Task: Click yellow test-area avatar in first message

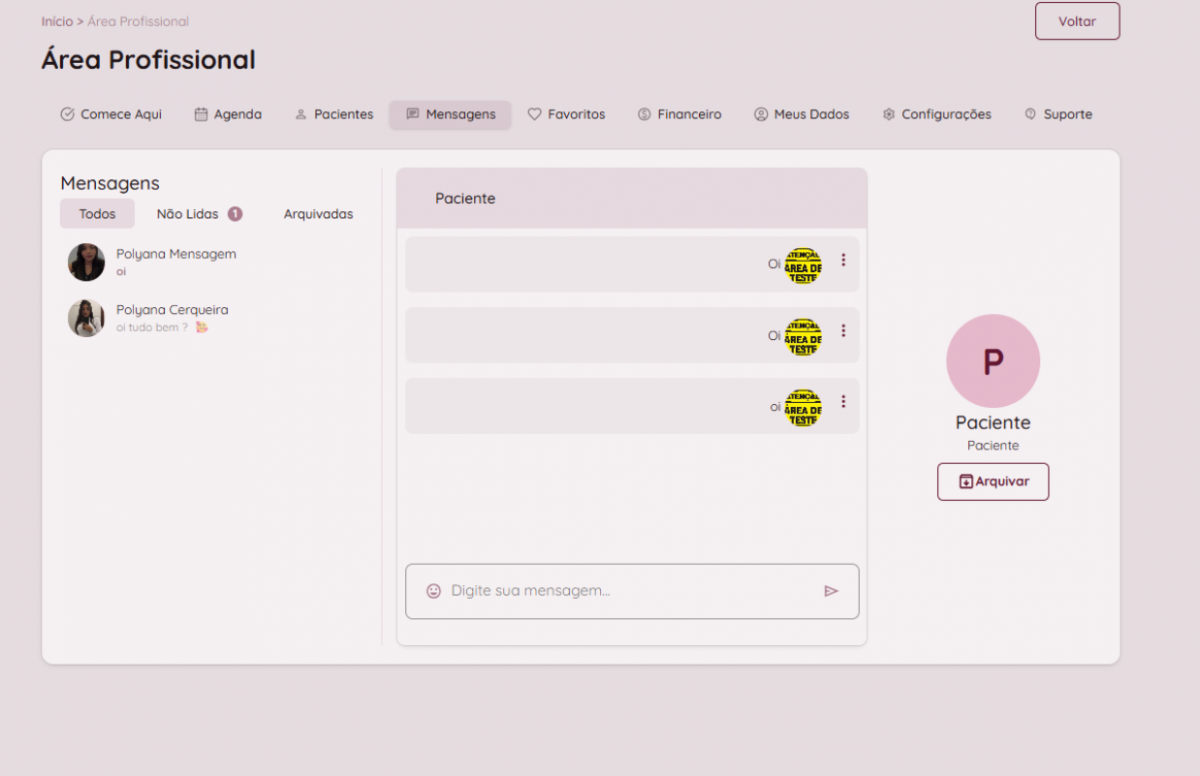Action: click(x=802, y=265)
